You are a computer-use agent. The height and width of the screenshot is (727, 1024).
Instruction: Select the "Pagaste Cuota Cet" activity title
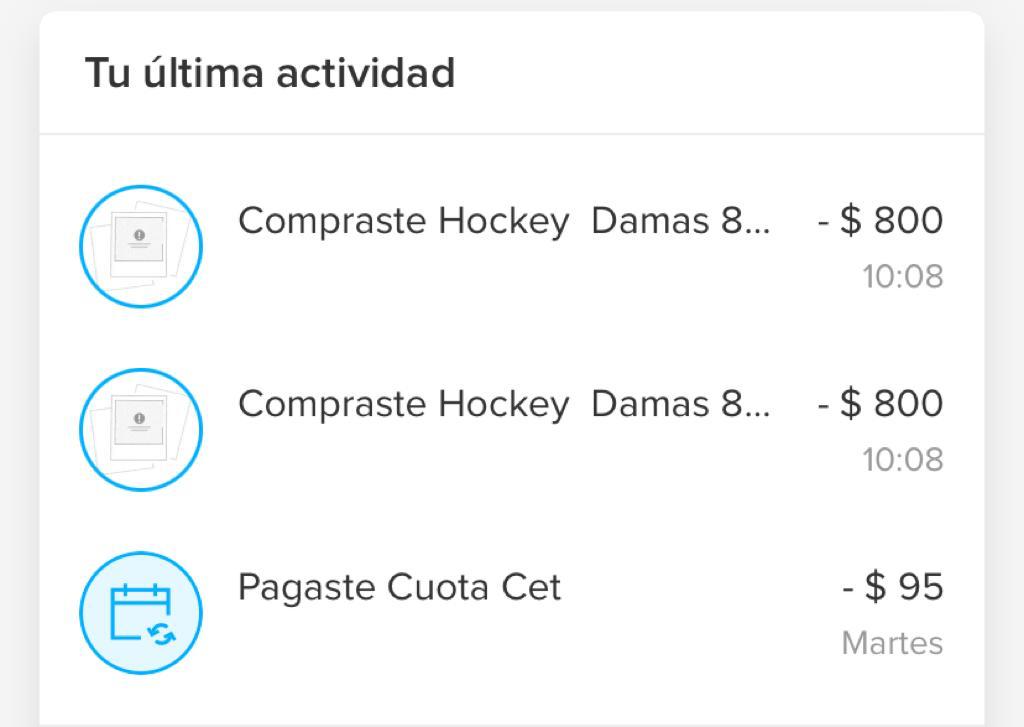click(399, 587)
